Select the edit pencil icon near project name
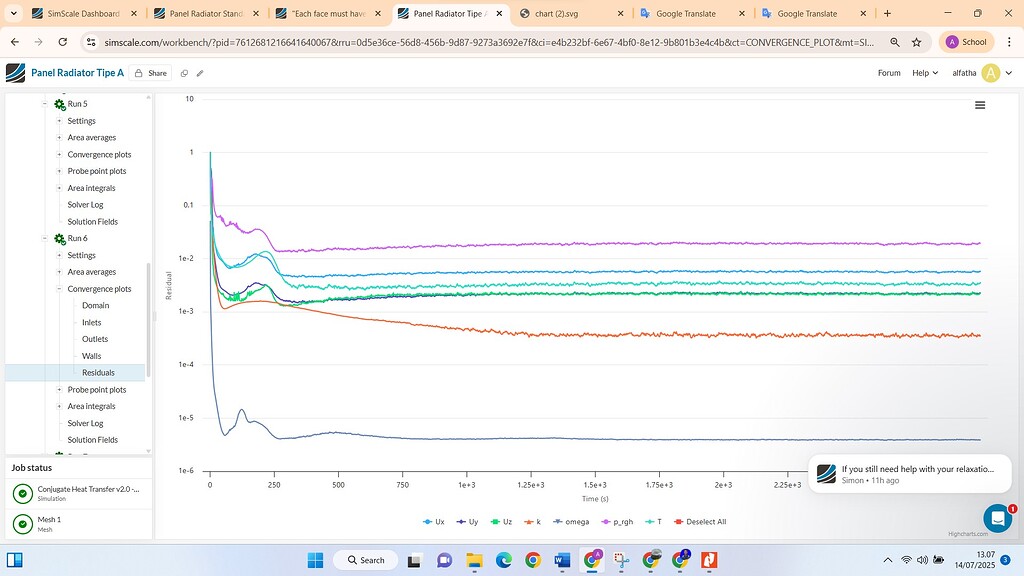 click(x=199, y=73)
